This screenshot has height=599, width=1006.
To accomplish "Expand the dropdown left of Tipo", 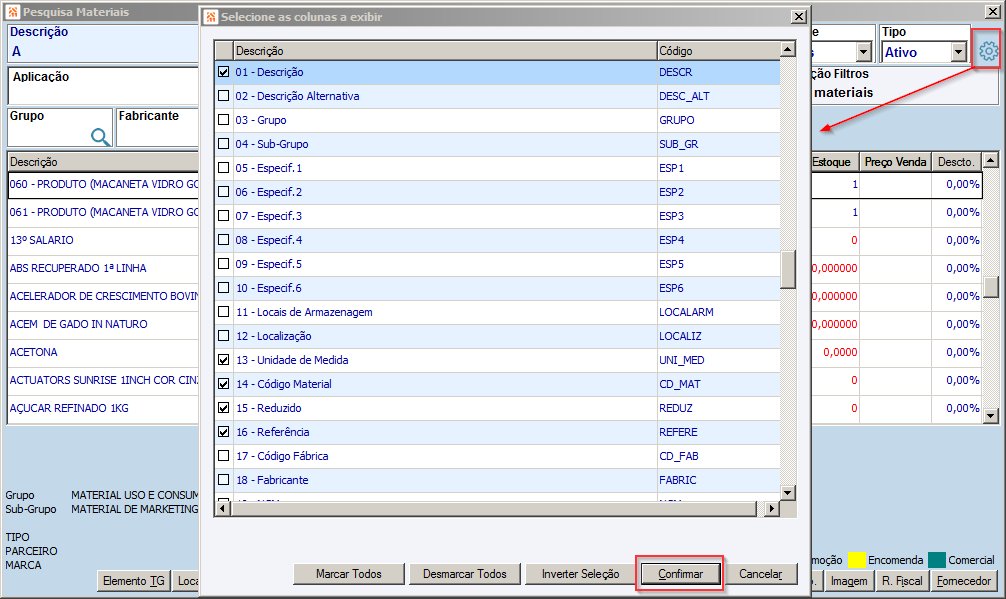I will point(864,52).
